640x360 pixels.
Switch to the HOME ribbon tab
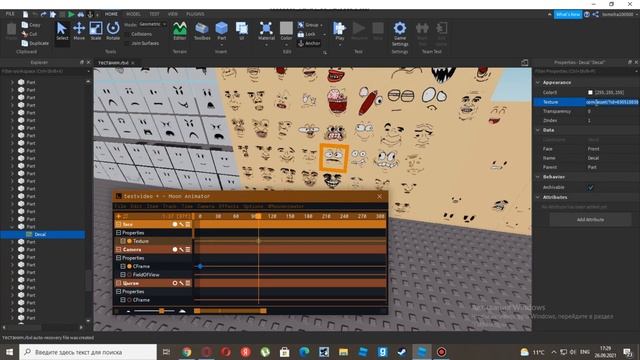tap(111, 14)
